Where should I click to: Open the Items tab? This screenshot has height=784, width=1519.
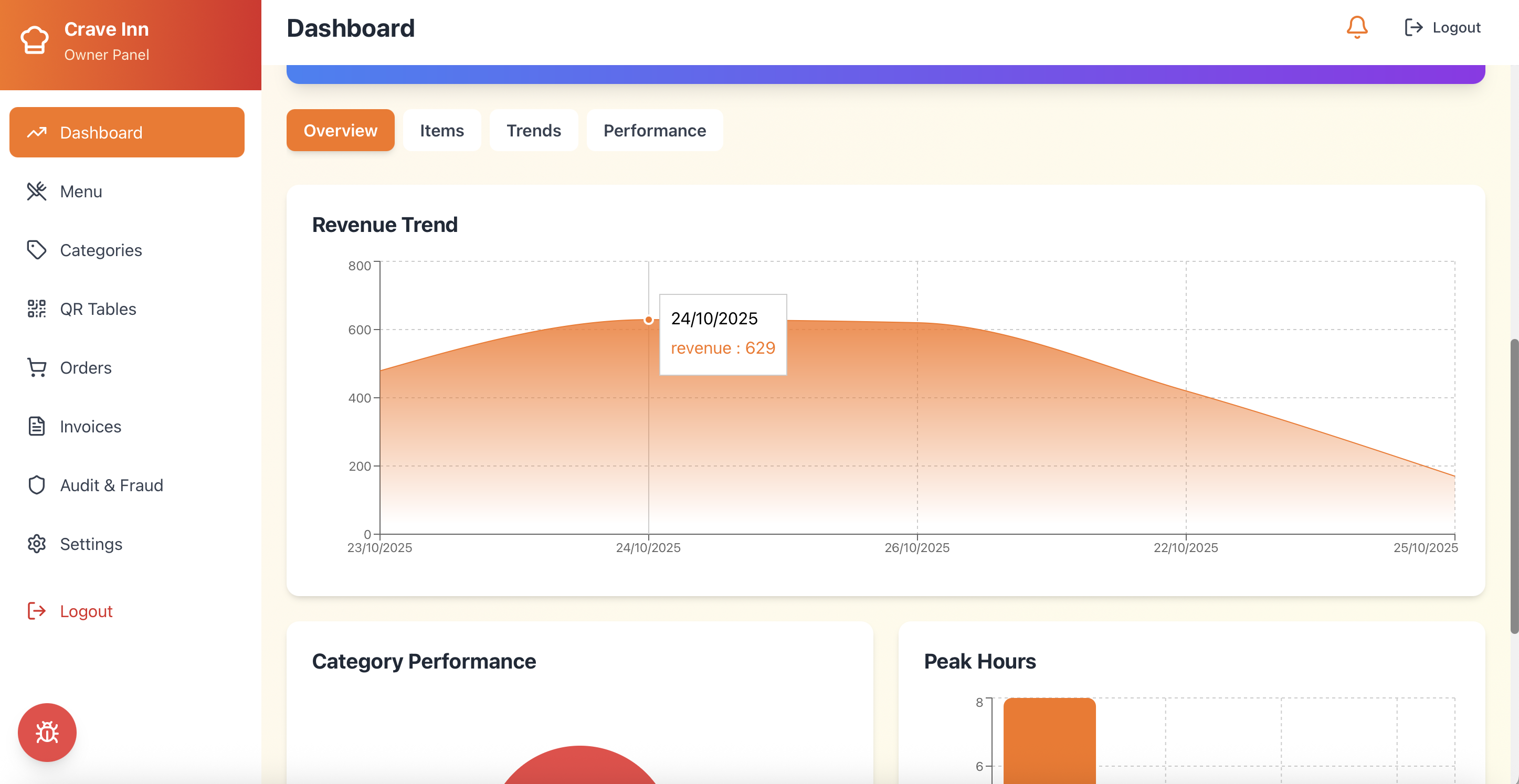[441, 130]
